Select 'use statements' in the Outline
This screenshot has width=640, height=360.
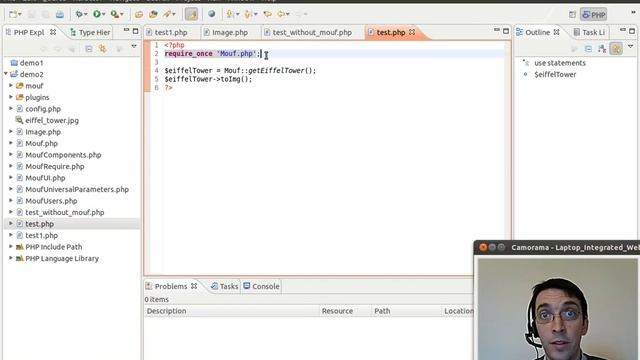point(560,63)
